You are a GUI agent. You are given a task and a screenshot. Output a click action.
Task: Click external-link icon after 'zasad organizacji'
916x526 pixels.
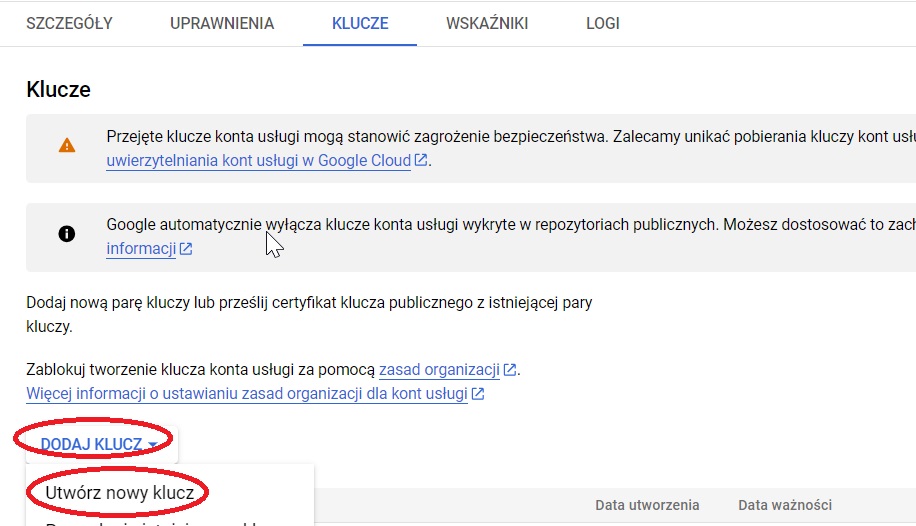(509, 369)
